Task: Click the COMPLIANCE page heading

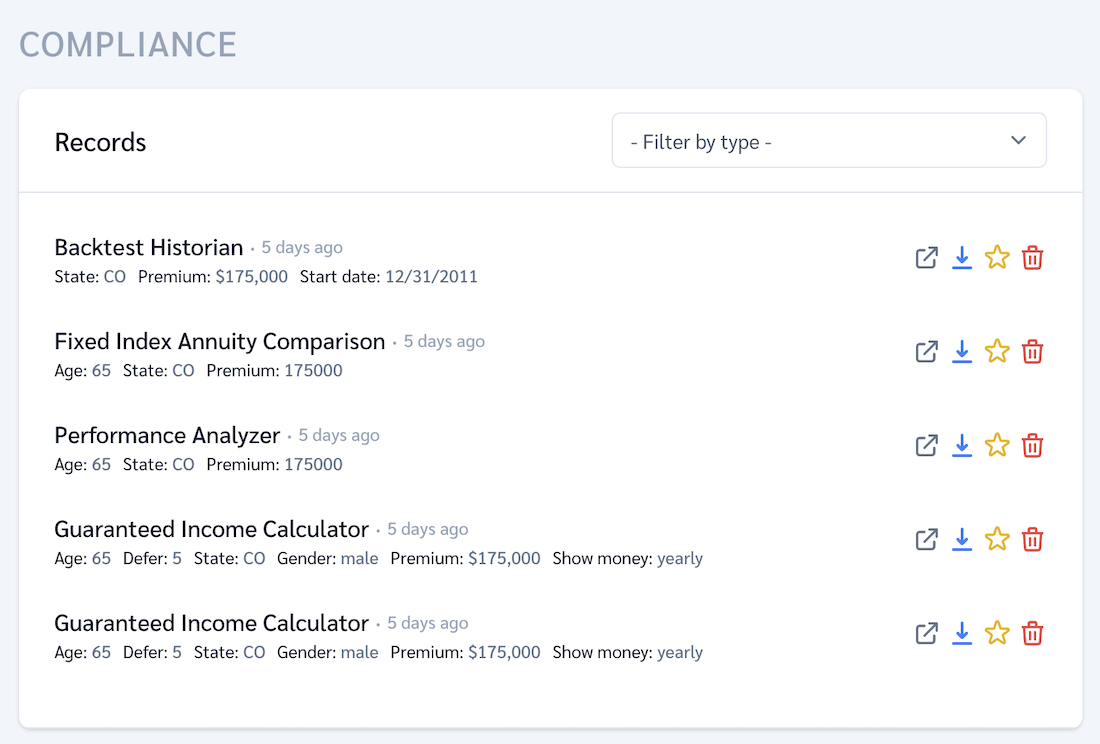Action: tap(127, 44)
